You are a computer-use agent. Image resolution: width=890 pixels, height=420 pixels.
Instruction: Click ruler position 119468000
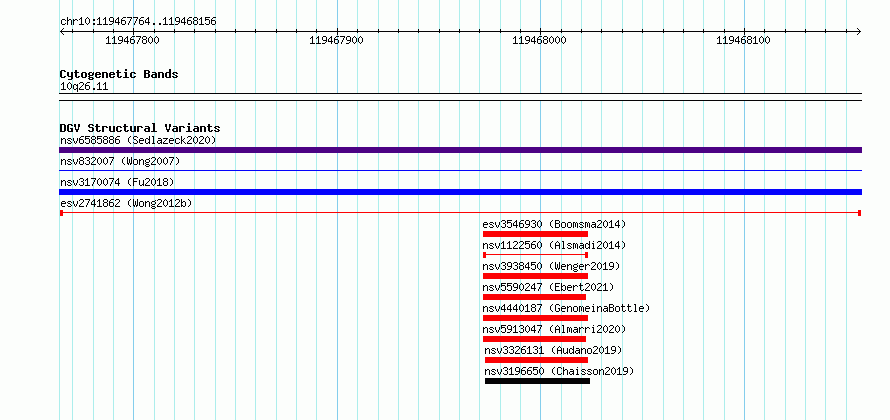pyautogui.click(x=539, y=40)
